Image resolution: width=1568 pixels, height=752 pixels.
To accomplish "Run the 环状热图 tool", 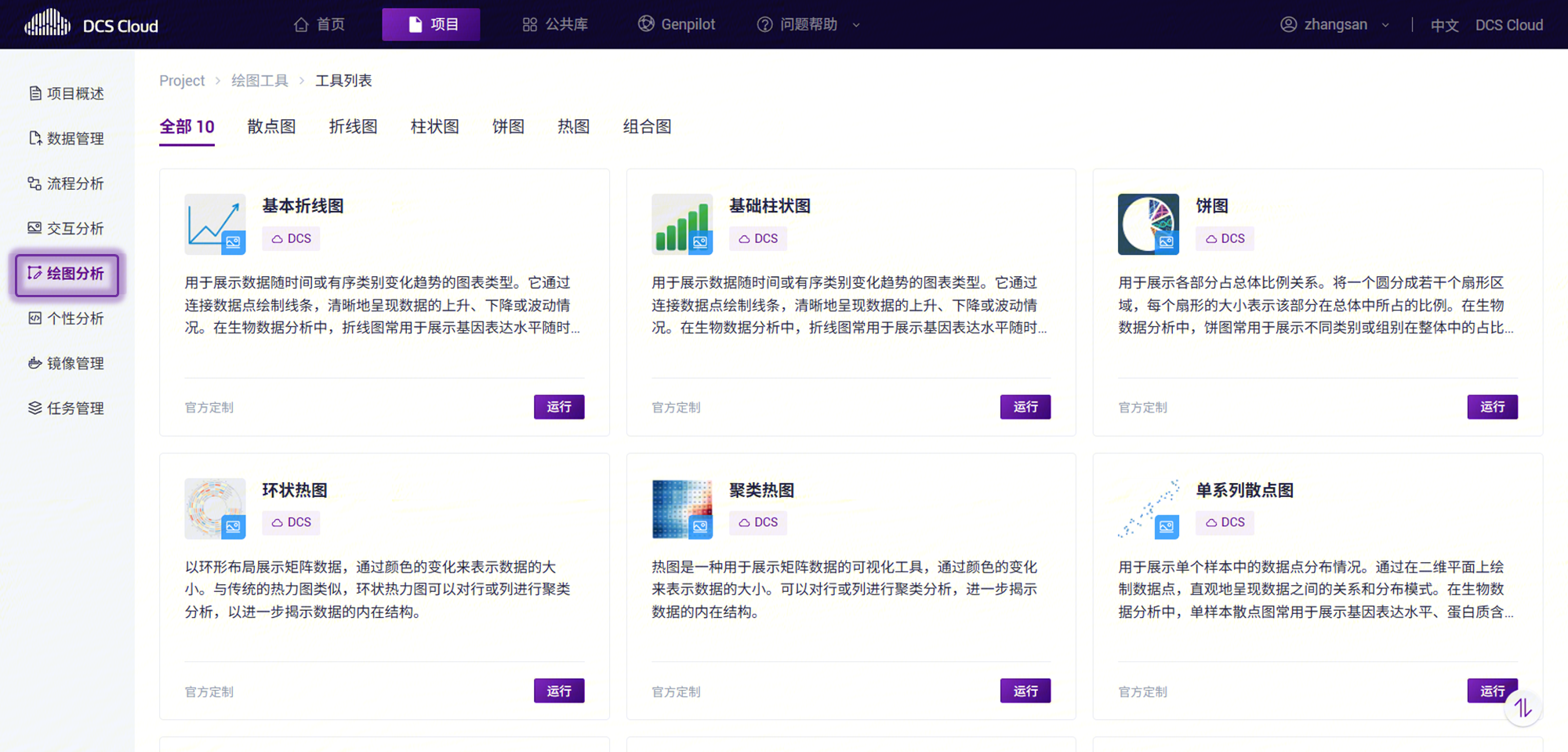I will 559,691.
